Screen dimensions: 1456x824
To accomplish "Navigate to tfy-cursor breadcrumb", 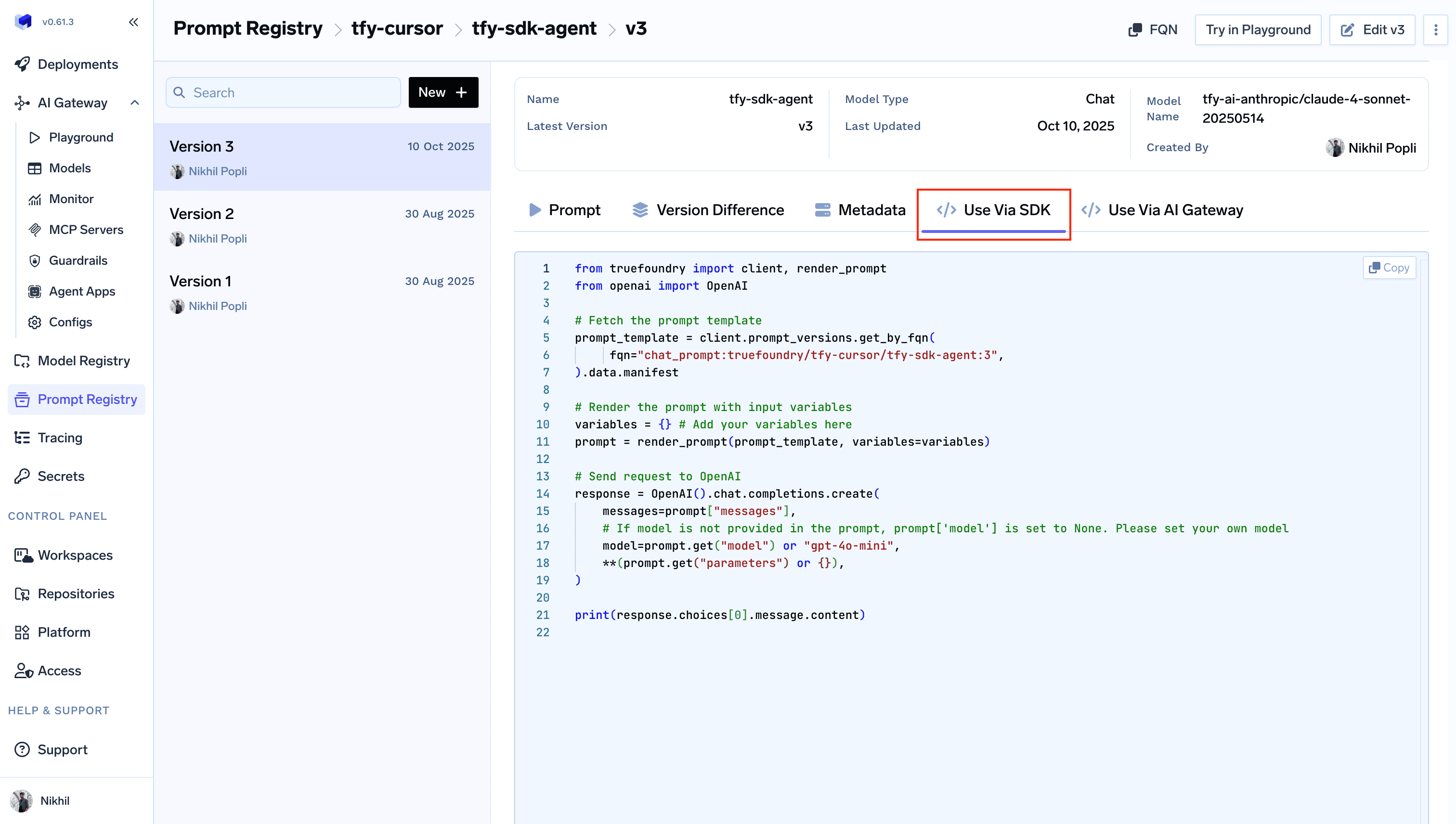I will click(396, 28).
